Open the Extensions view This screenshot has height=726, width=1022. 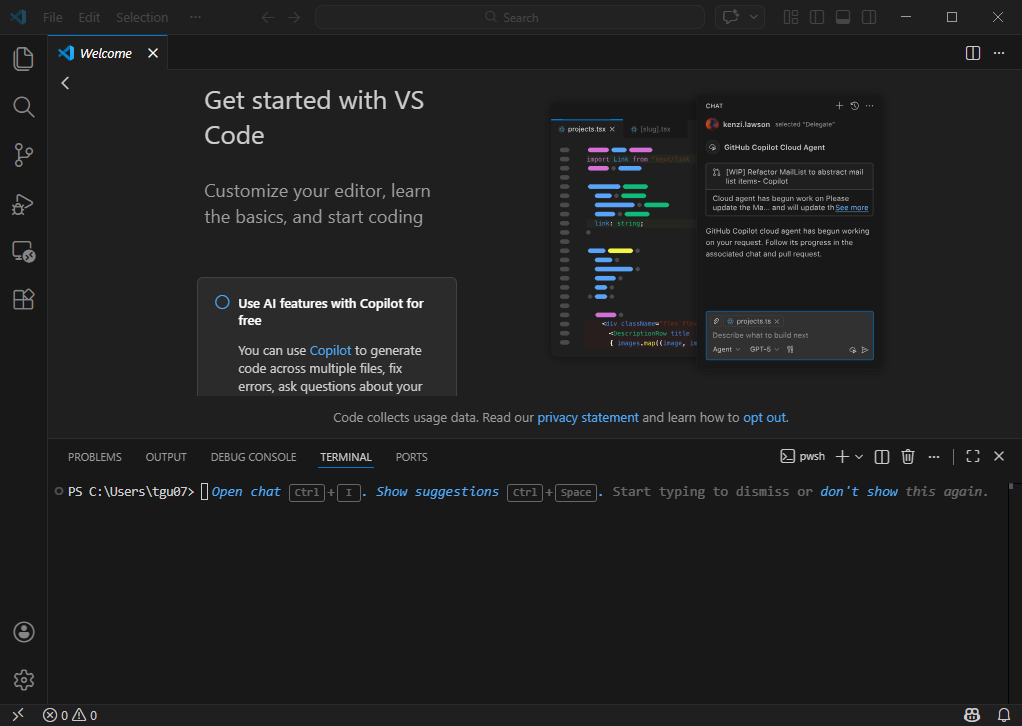23,299
